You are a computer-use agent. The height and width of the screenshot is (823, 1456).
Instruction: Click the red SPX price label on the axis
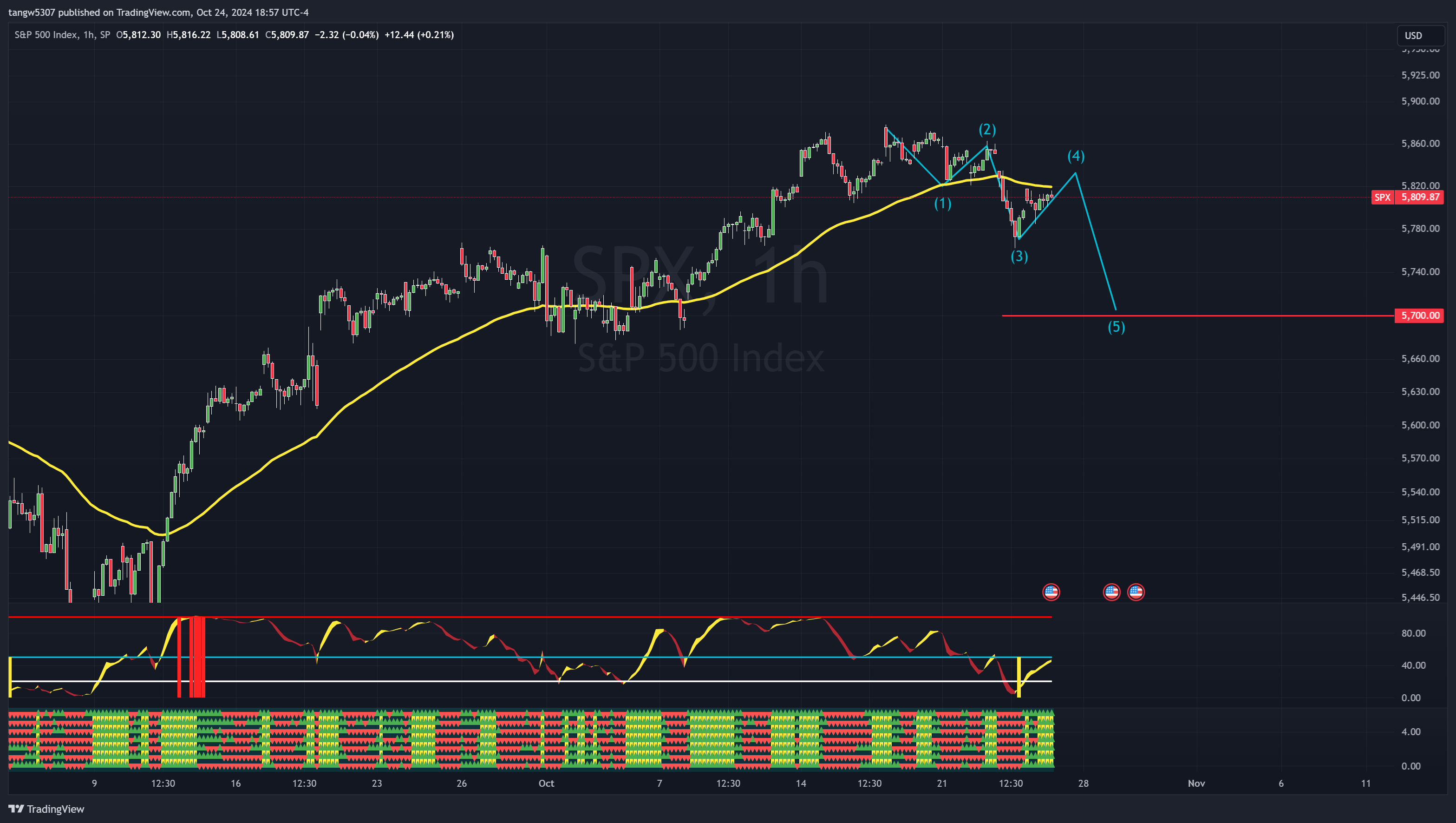click(1407, 198)
